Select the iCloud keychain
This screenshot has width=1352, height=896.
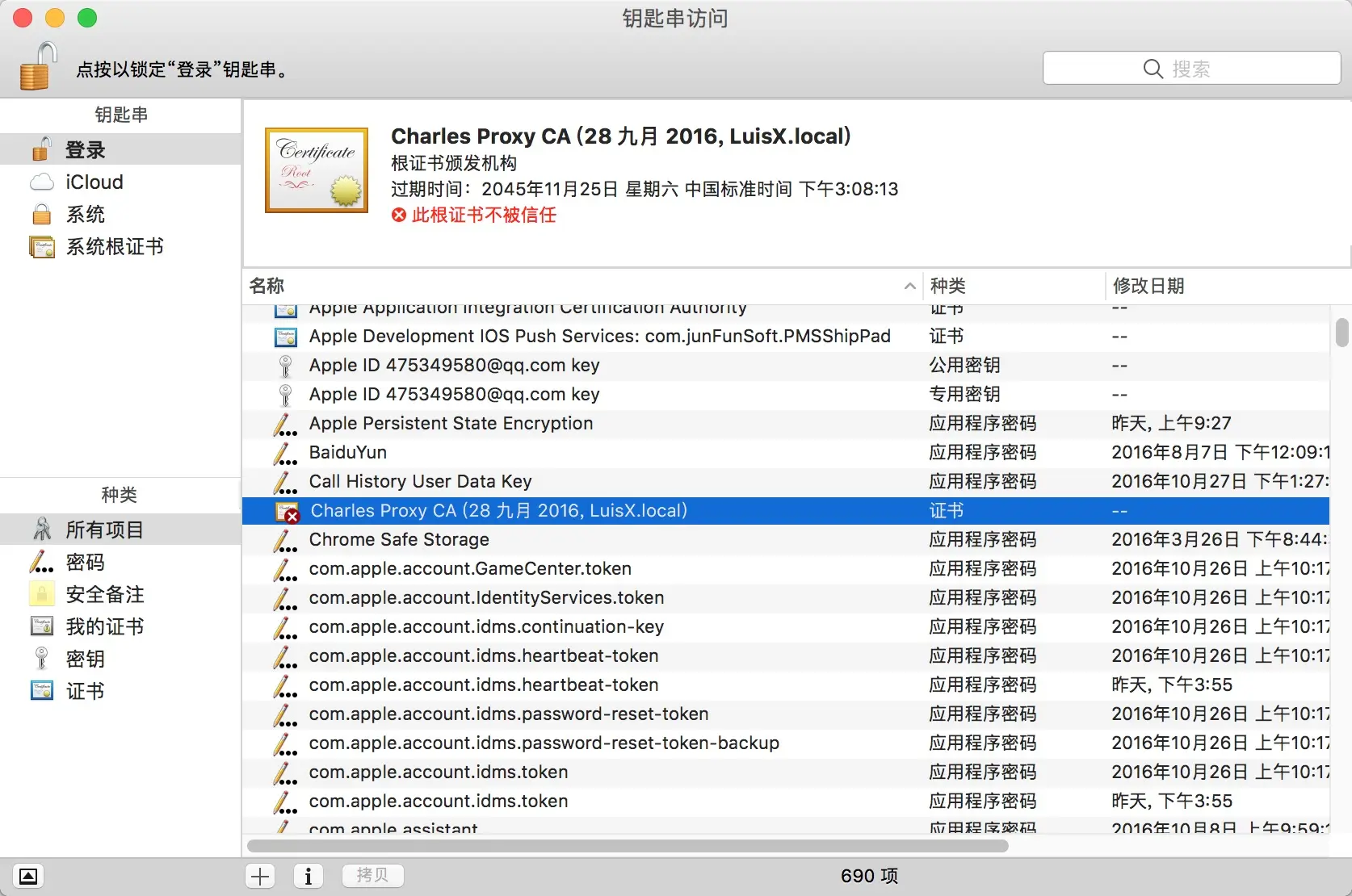(121, 182)
